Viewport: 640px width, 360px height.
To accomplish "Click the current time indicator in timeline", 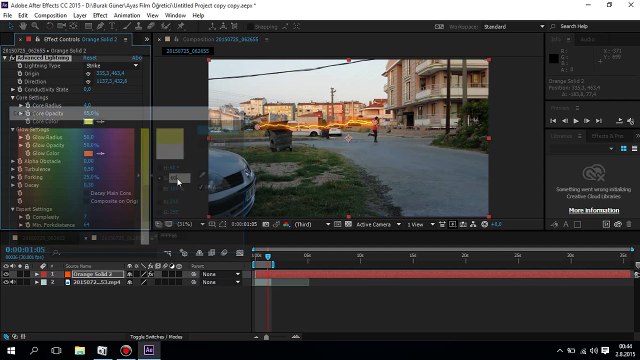I will [x=268, y=256].
